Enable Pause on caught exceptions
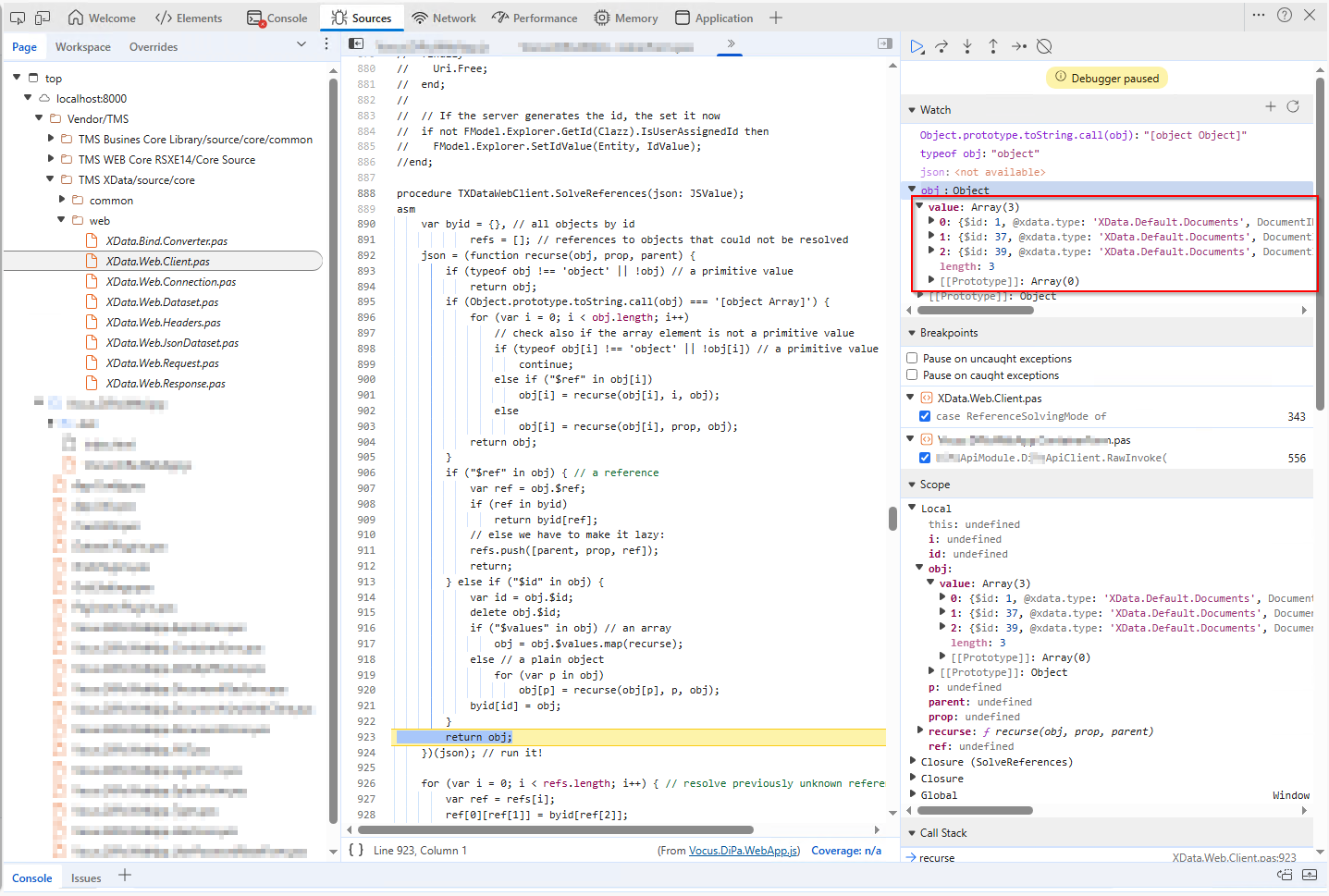The image size is (1329, 896). pos(912,375)
